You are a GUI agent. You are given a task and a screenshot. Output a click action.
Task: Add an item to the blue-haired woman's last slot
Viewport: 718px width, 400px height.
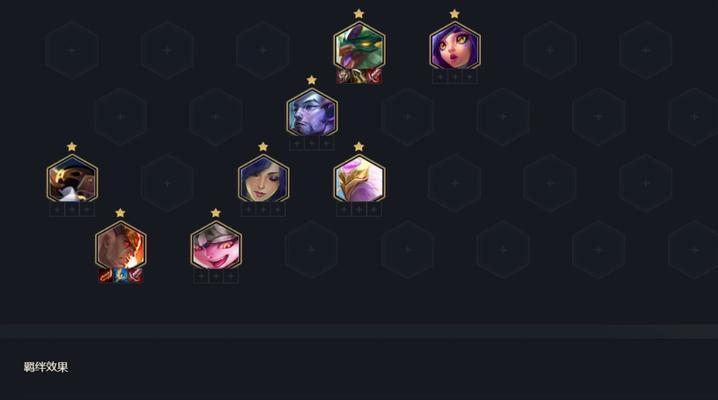coord(278,210)
